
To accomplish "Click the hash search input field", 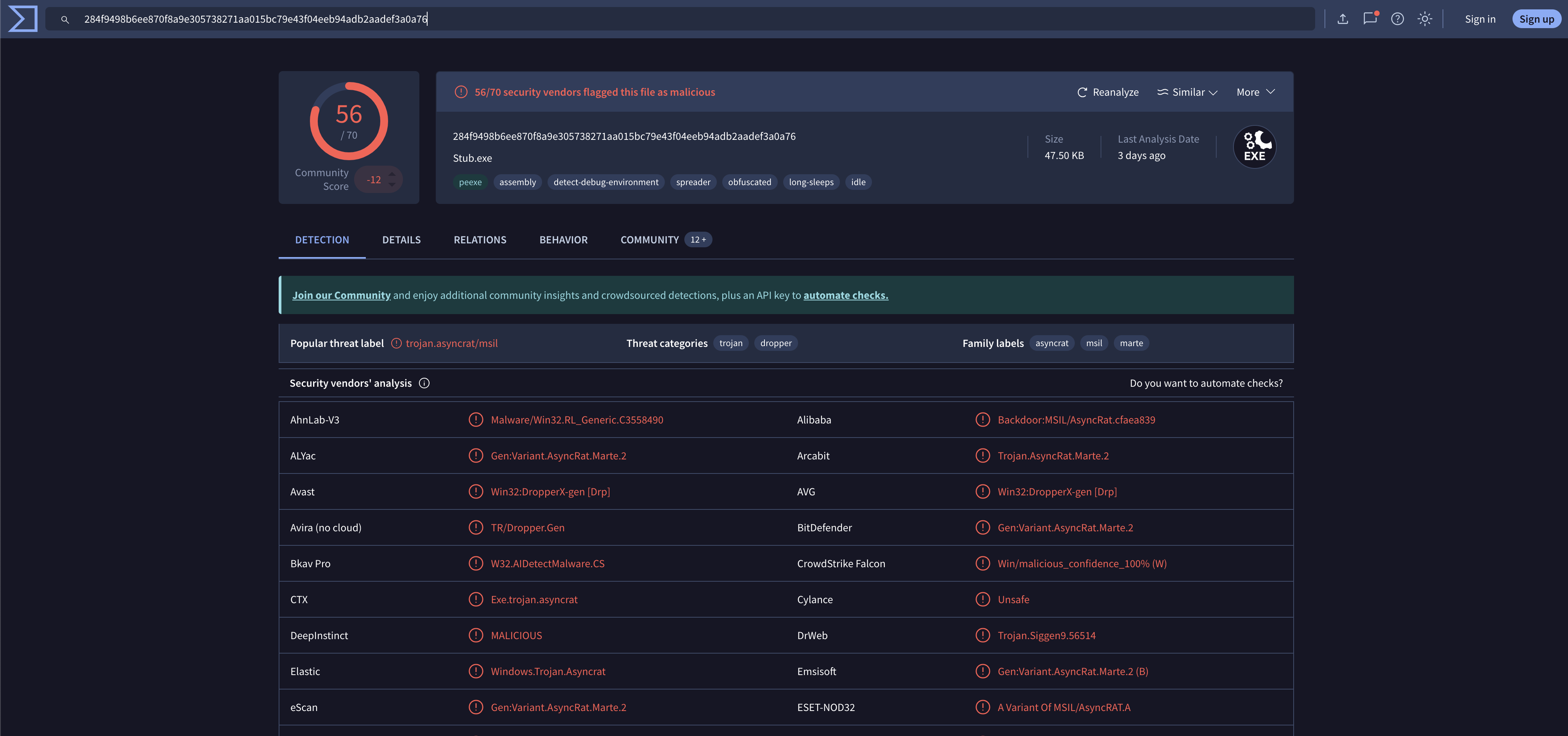I will tap(669, 19).
